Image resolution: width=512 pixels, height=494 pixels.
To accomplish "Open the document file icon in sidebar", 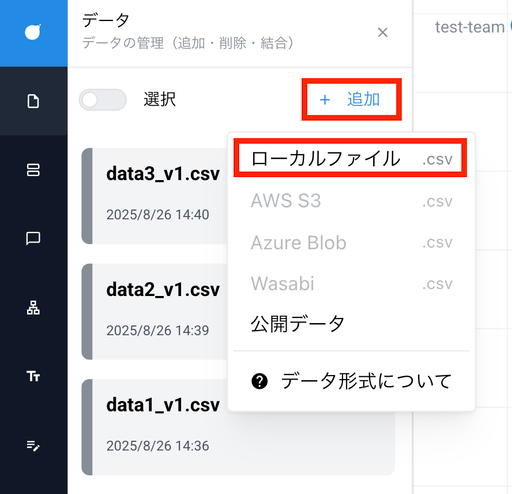I will point(33,101).
